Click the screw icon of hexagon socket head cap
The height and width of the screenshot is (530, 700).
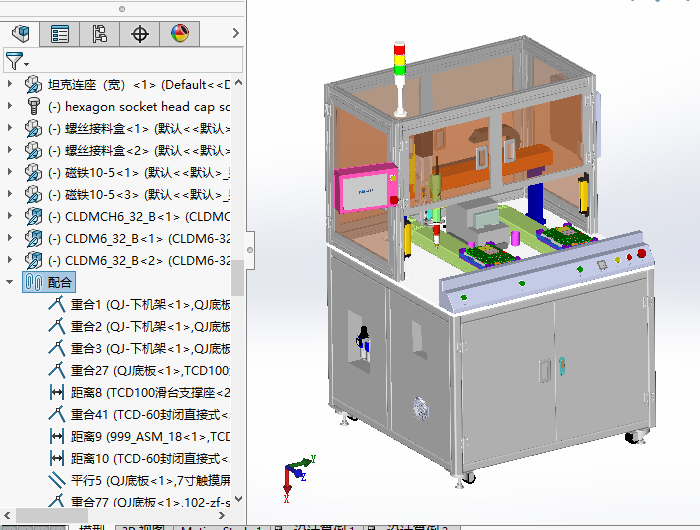(x=33, y=106)
